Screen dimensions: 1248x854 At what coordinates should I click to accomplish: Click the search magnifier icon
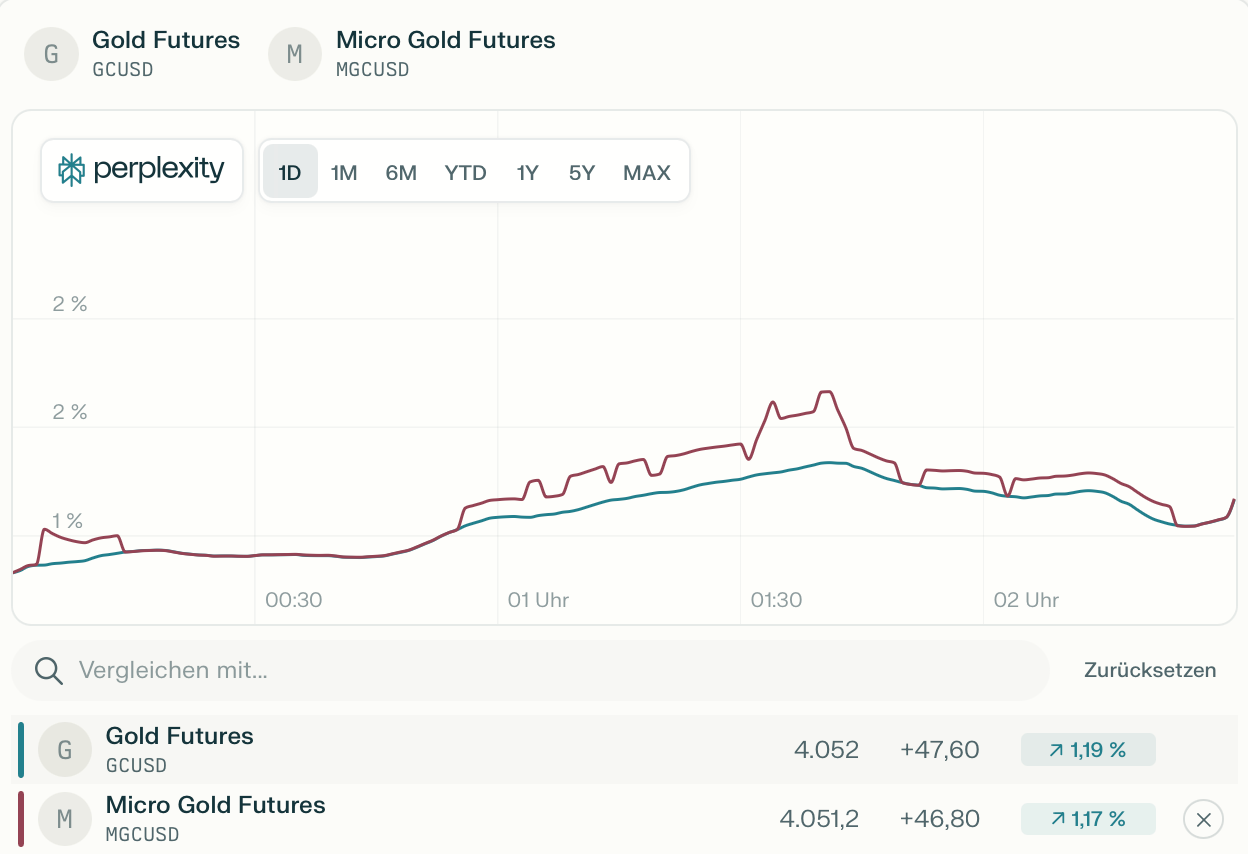(x=48, y=670)
